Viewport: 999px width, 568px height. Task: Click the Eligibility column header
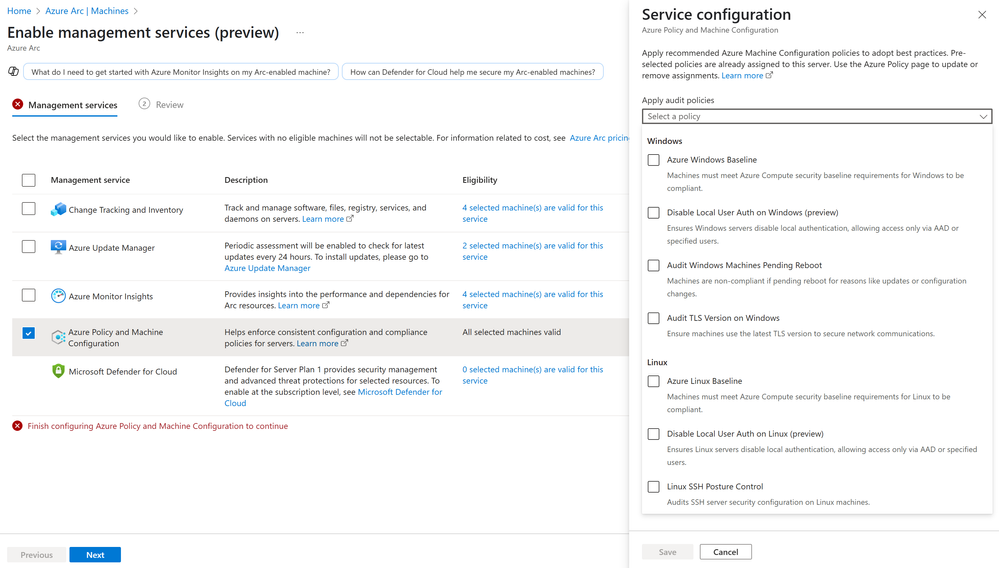[480, 180]
